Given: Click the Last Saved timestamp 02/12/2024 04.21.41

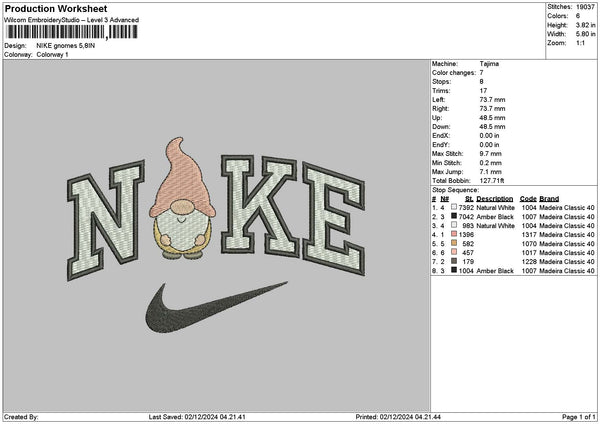Looking at the screenshot, I should (x=215, y=417).
